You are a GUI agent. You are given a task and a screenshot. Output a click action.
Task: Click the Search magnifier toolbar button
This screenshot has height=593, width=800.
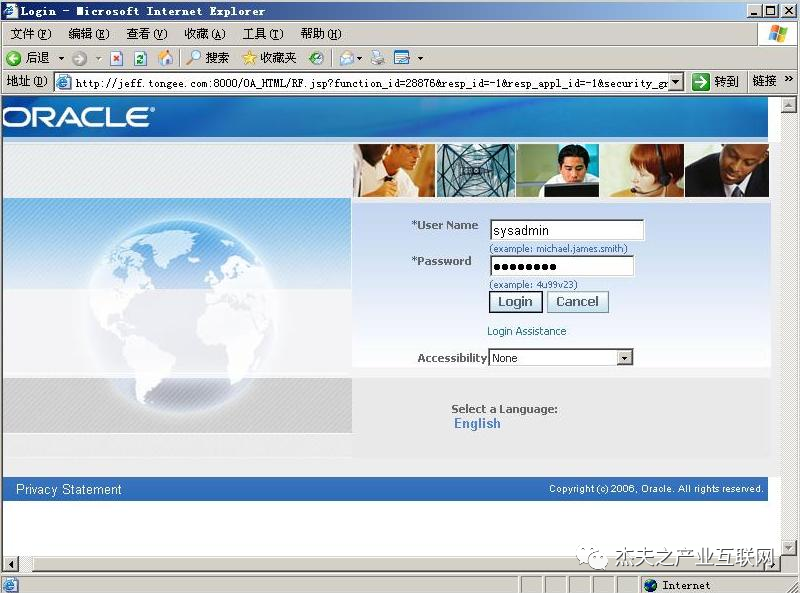pos(207,58)
